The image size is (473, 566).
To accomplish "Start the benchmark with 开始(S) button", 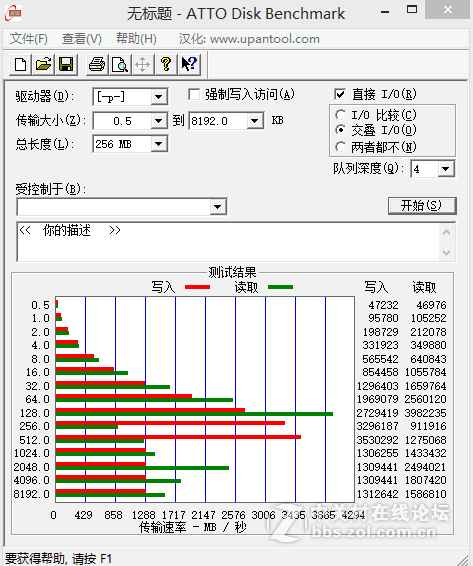I will 422,205.
